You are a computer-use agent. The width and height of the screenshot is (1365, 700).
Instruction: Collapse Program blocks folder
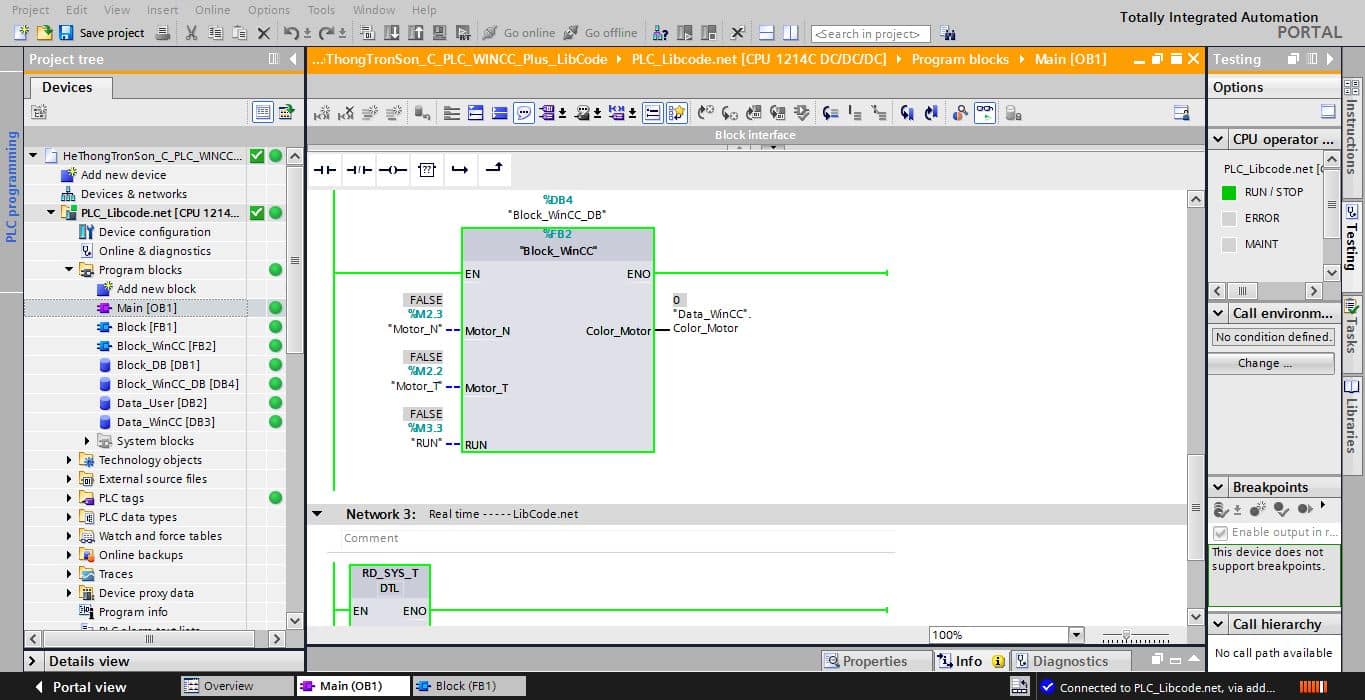pos(70,270)
